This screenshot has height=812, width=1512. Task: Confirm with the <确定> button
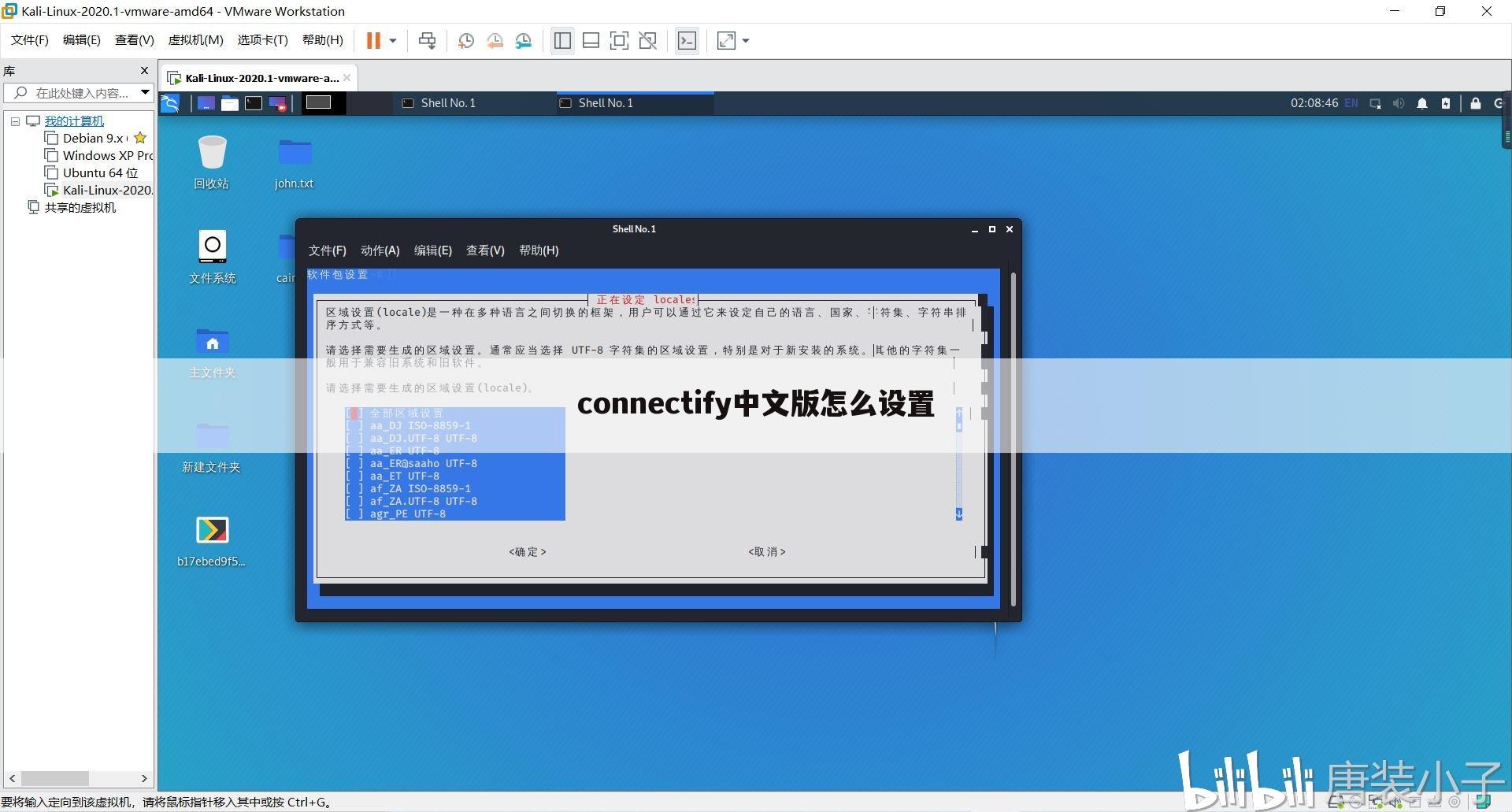tap(528, 551)
